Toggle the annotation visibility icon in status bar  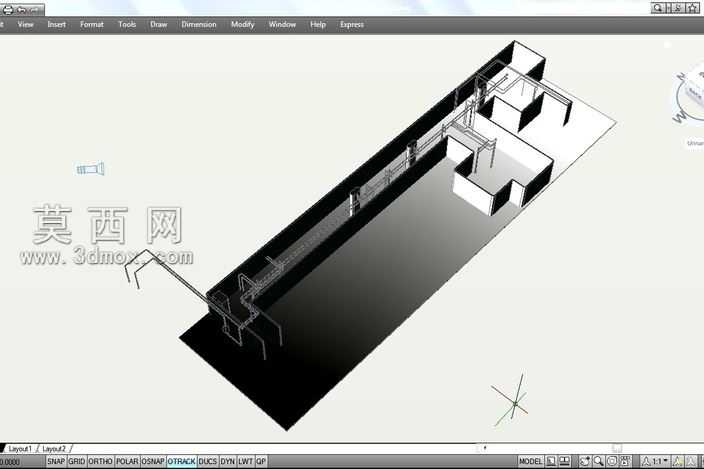coord(678,461)
